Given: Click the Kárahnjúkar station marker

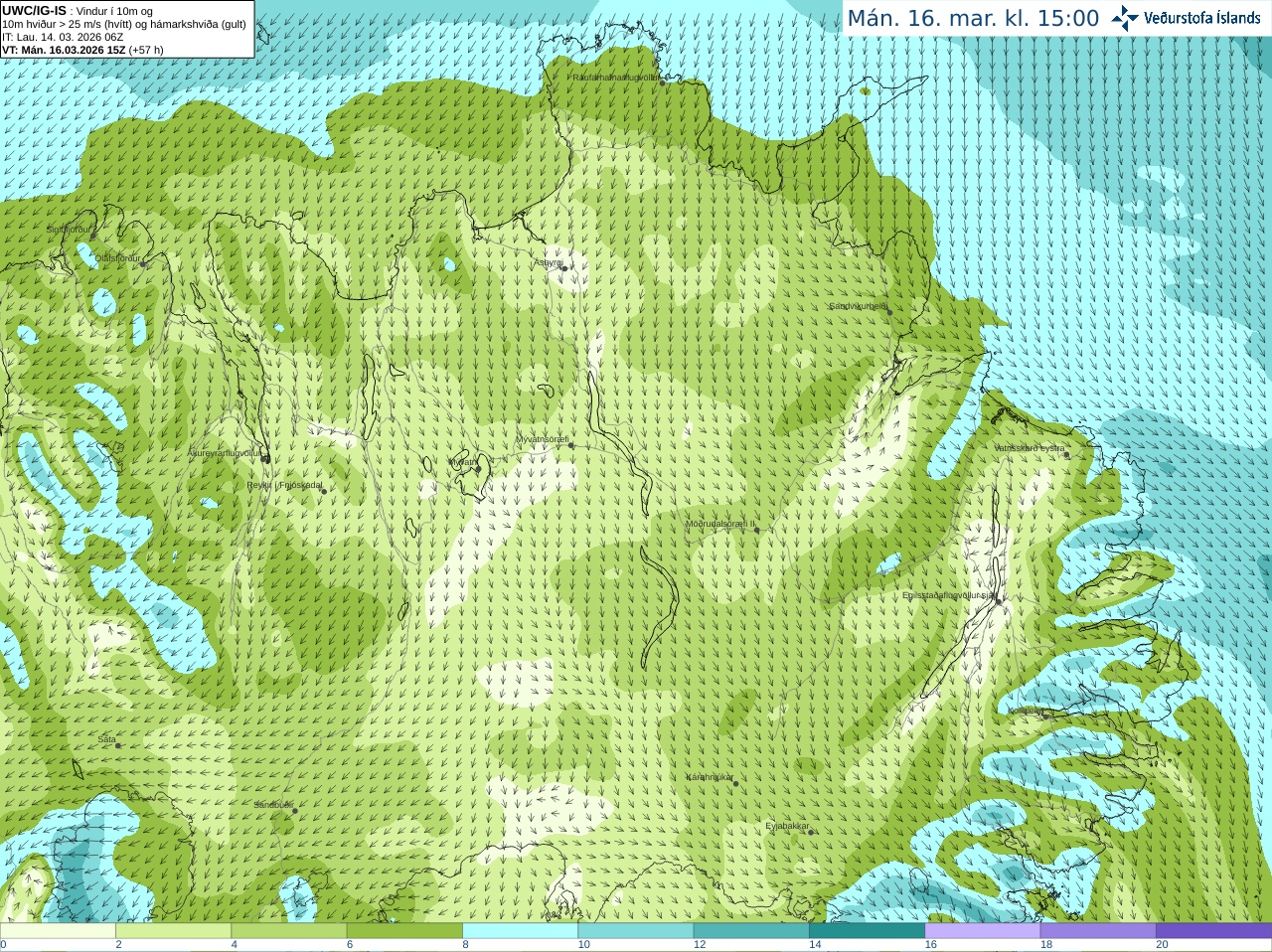Looking at the screenshot, I should pos(736,783).
